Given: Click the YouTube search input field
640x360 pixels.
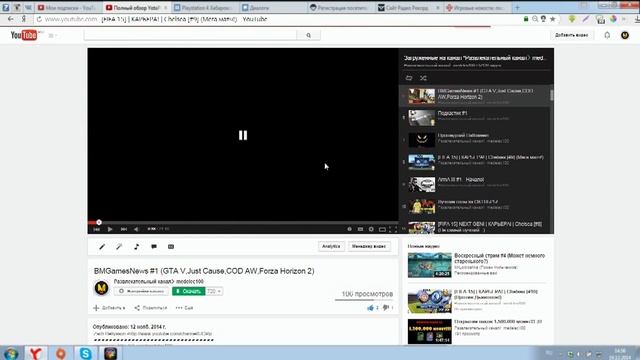Looking at the screenshot, I should click(190, 36).
